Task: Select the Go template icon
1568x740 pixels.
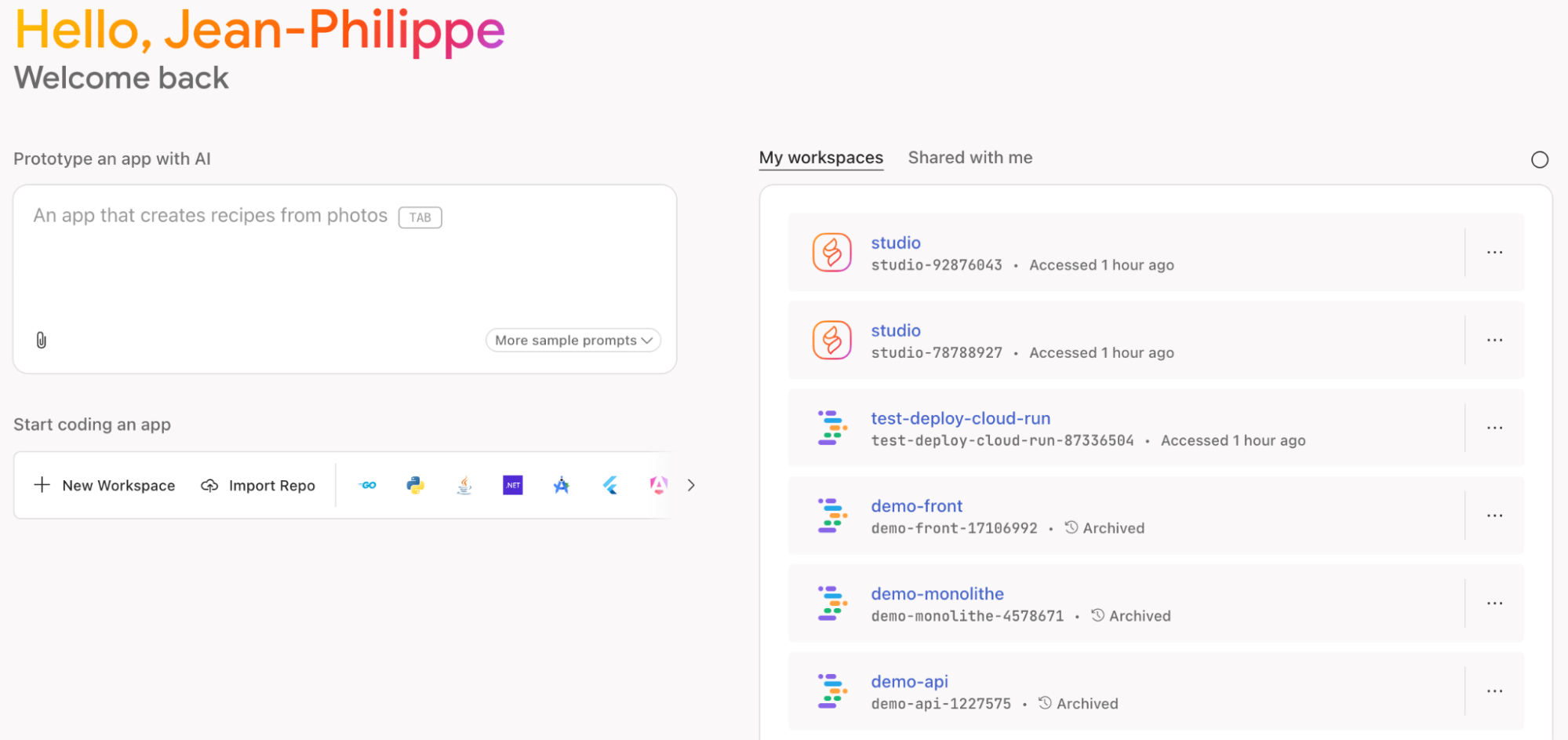Action: pyautogui.click(x=367, y=486)
